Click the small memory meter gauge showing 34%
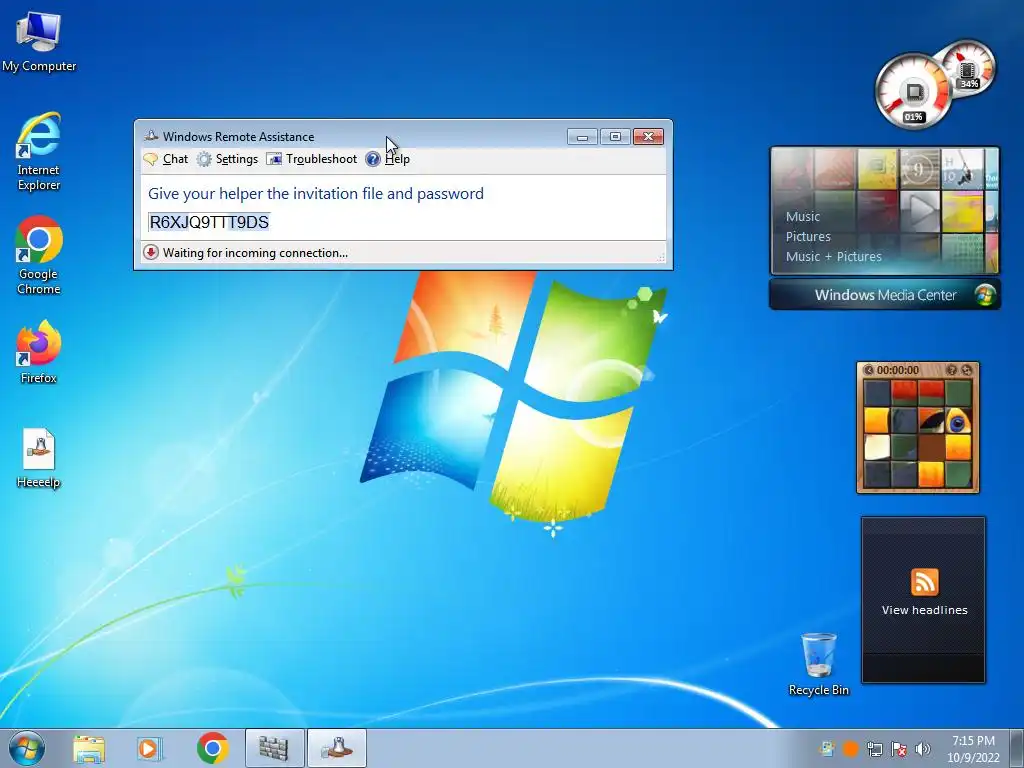This screenshot has width=1024, height=768. 969,69
